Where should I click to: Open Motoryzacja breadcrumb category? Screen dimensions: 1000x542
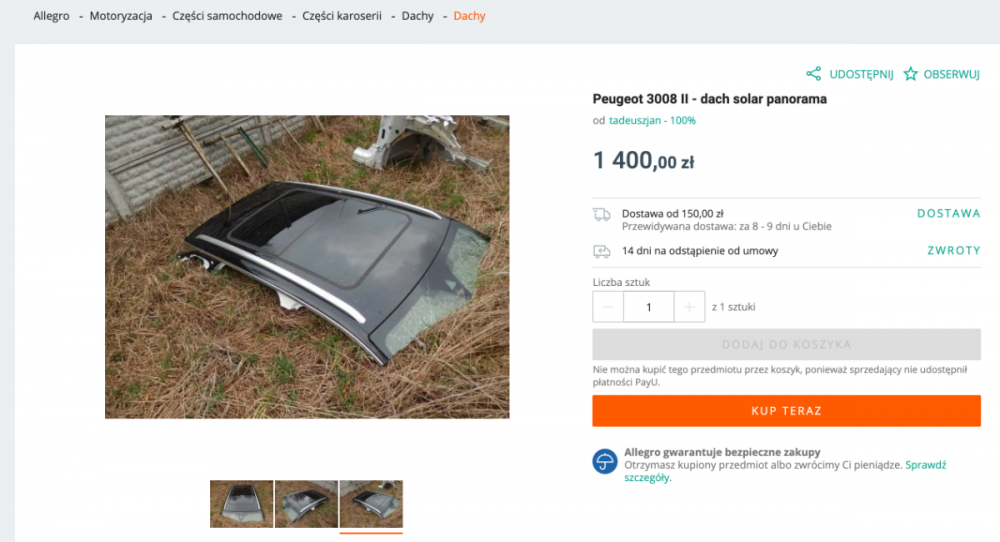point(120,16)
